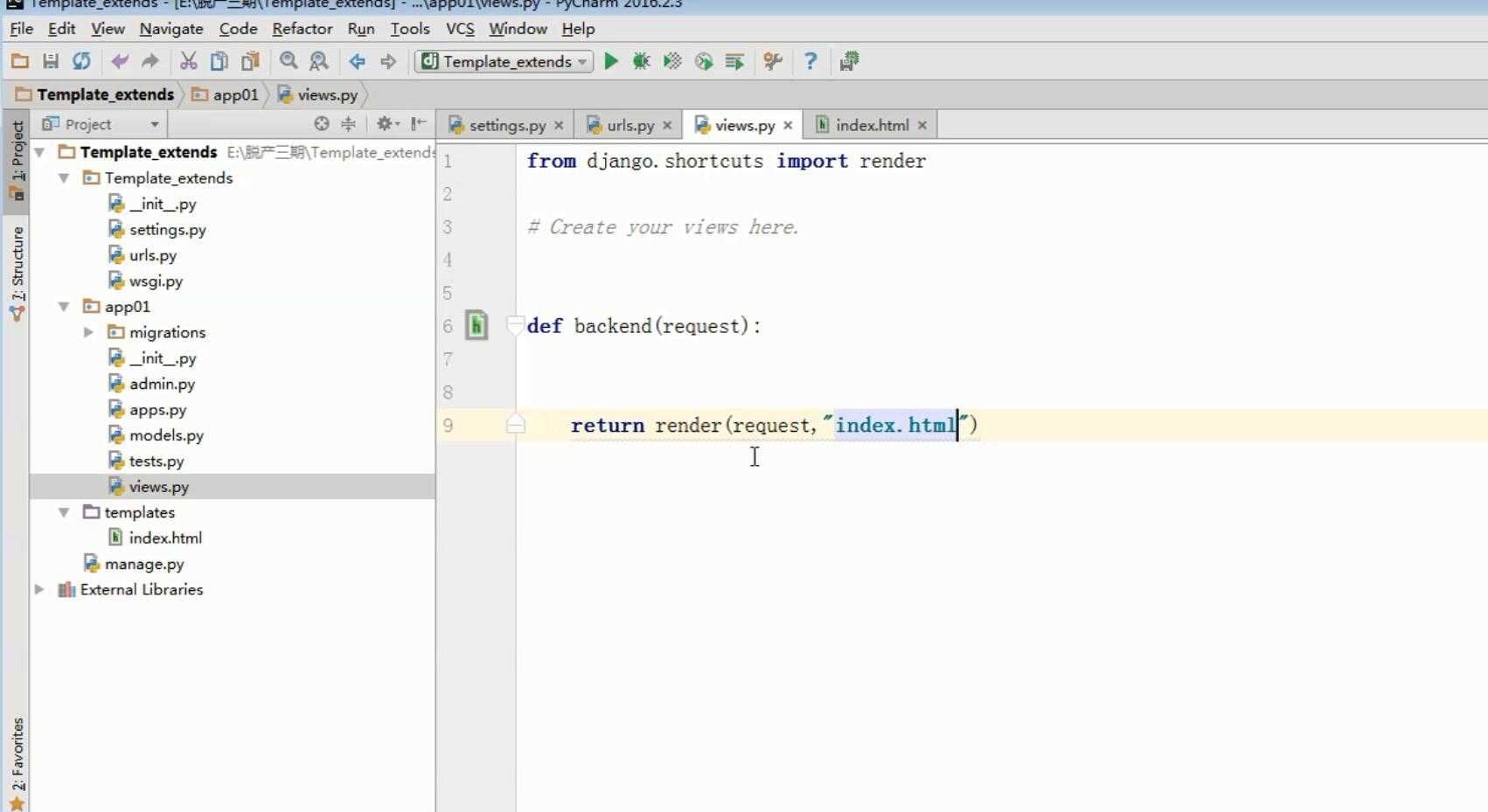Click the Navigate Forward arrow icon
Image resolution: width=1488 pixels, height=812 pixels.
tap(388, 61)
